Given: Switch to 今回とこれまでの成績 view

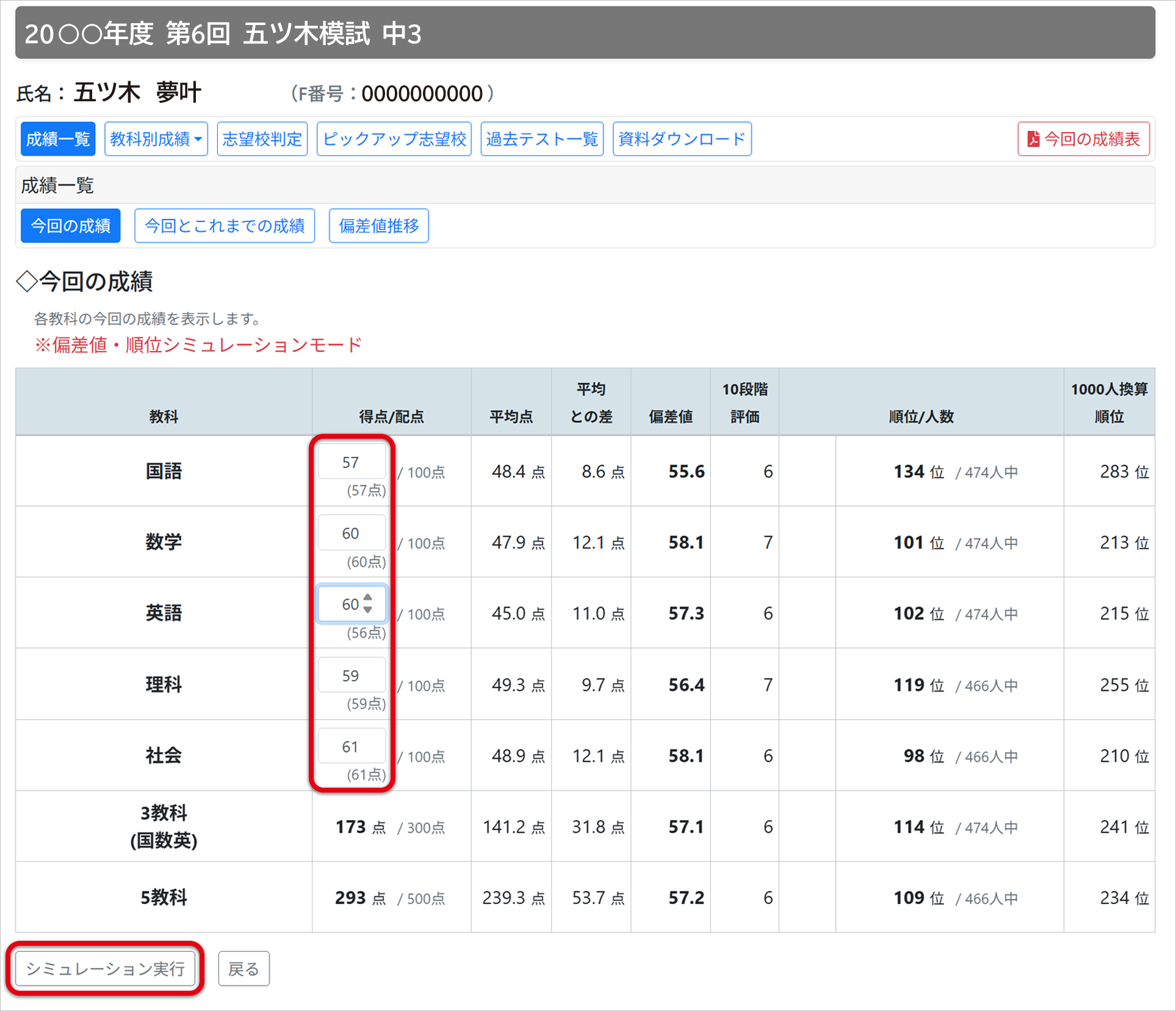Looking at the screenshot, I should [x=224, y=226].
